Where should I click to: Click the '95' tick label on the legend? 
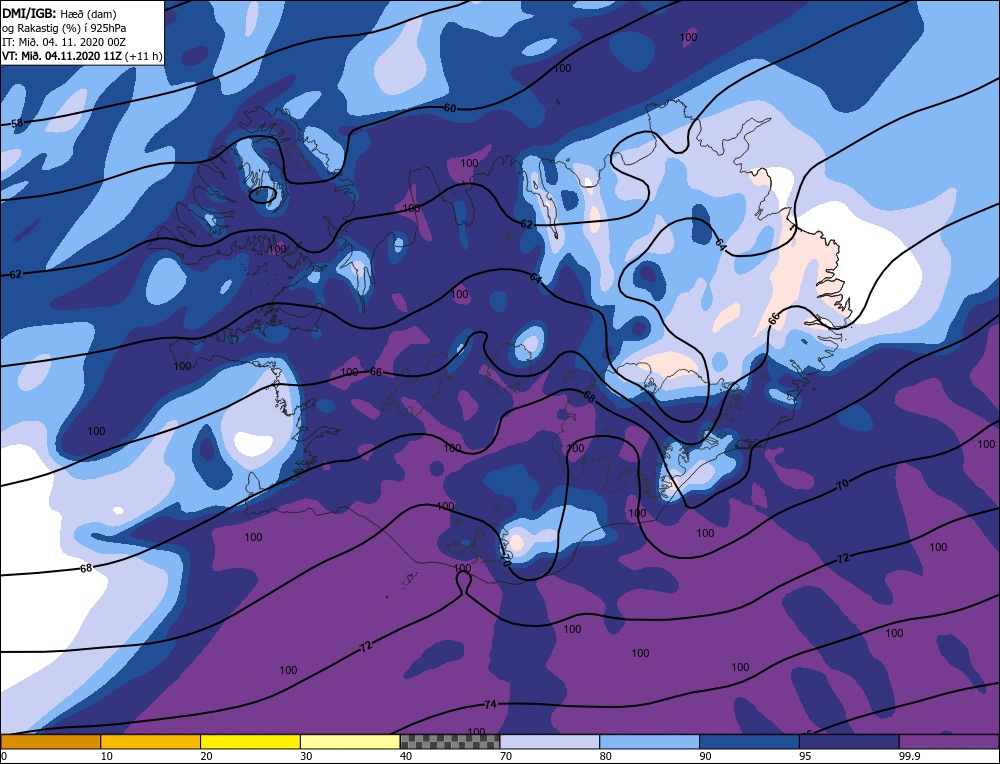(805, 756)
